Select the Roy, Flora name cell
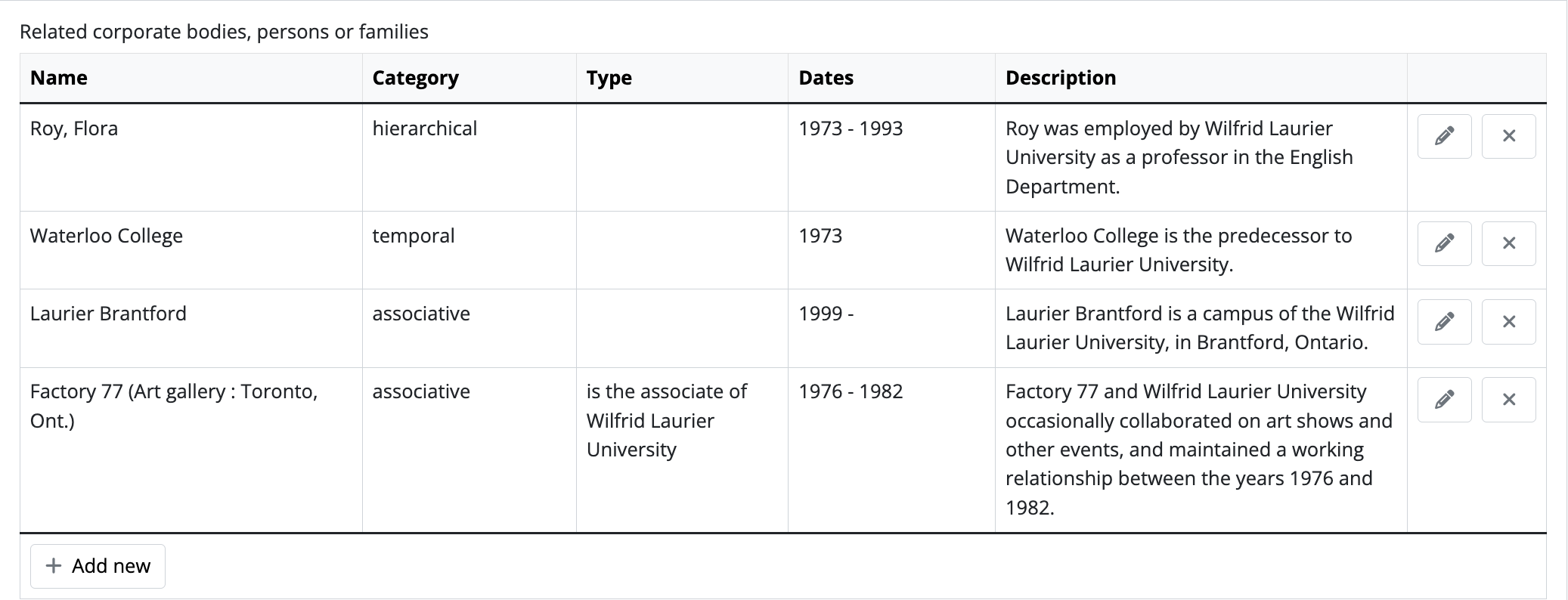 tap(74, 128)
